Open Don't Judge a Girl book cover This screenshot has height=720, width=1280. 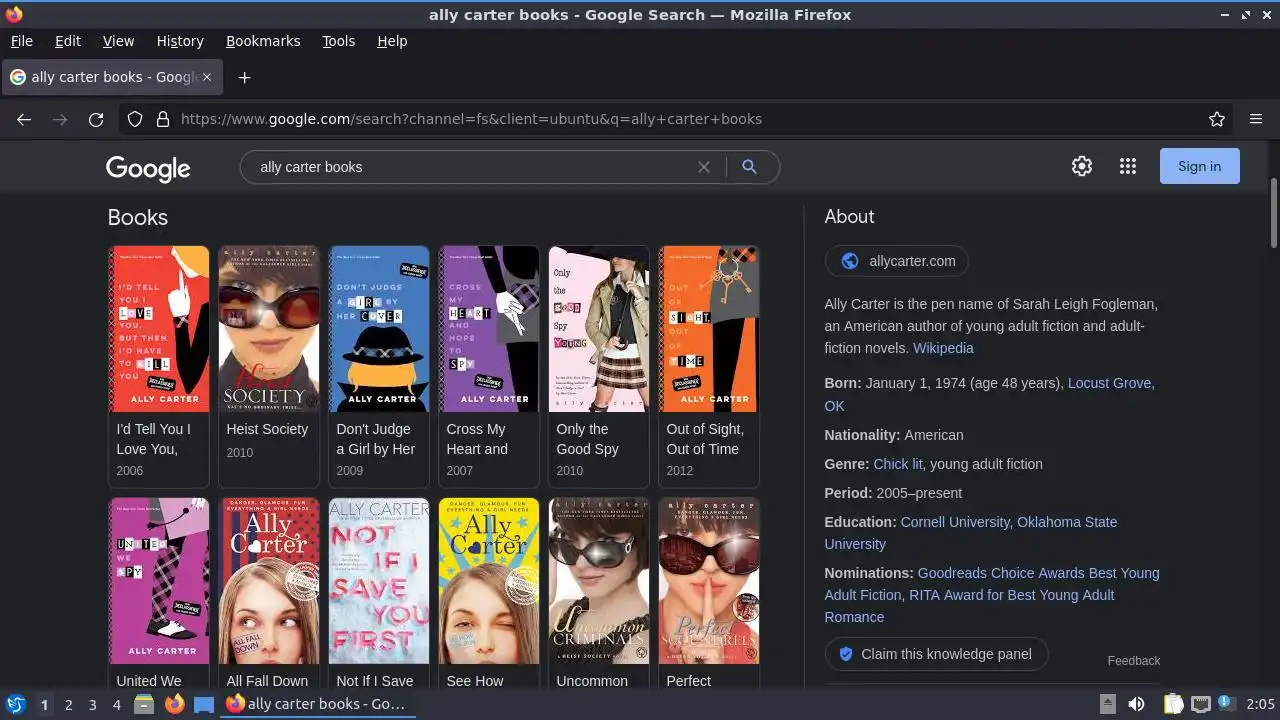pyautogui.click(x=379, y=329)
